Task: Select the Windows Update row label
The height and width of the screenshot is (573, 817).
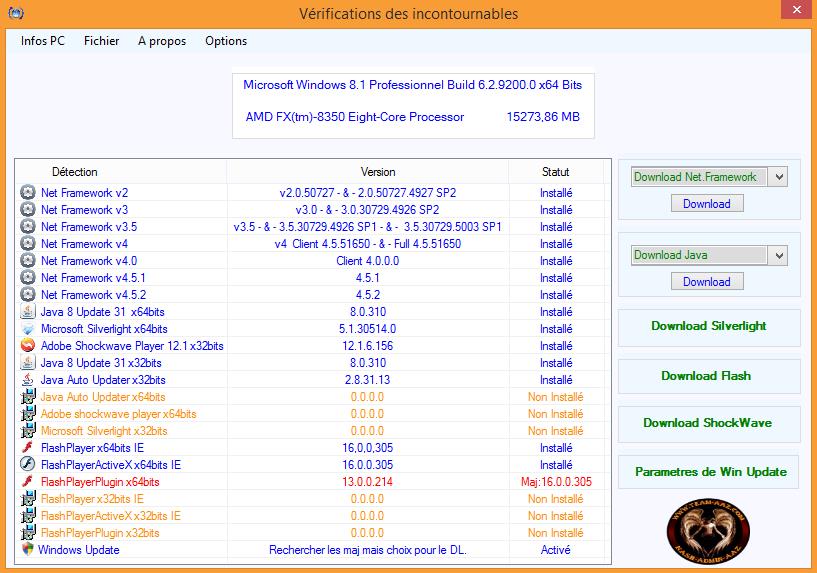Action: point(79,550)
